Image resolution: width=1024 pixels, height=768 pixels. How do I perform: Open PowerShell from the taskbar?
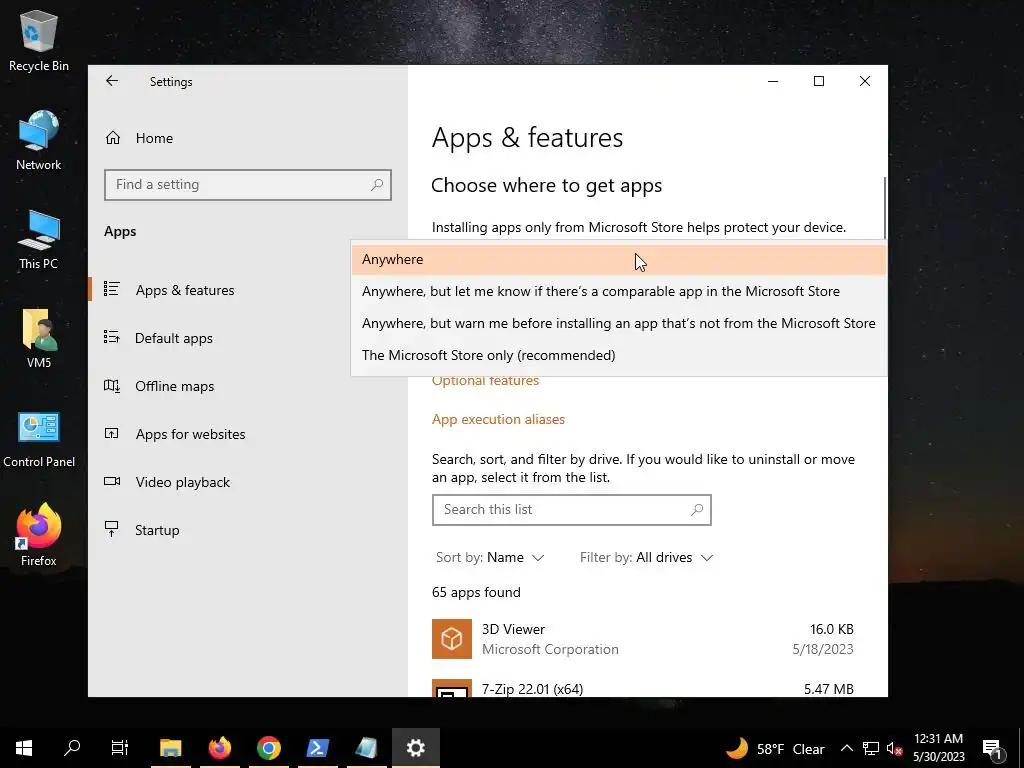coord(317,748)
